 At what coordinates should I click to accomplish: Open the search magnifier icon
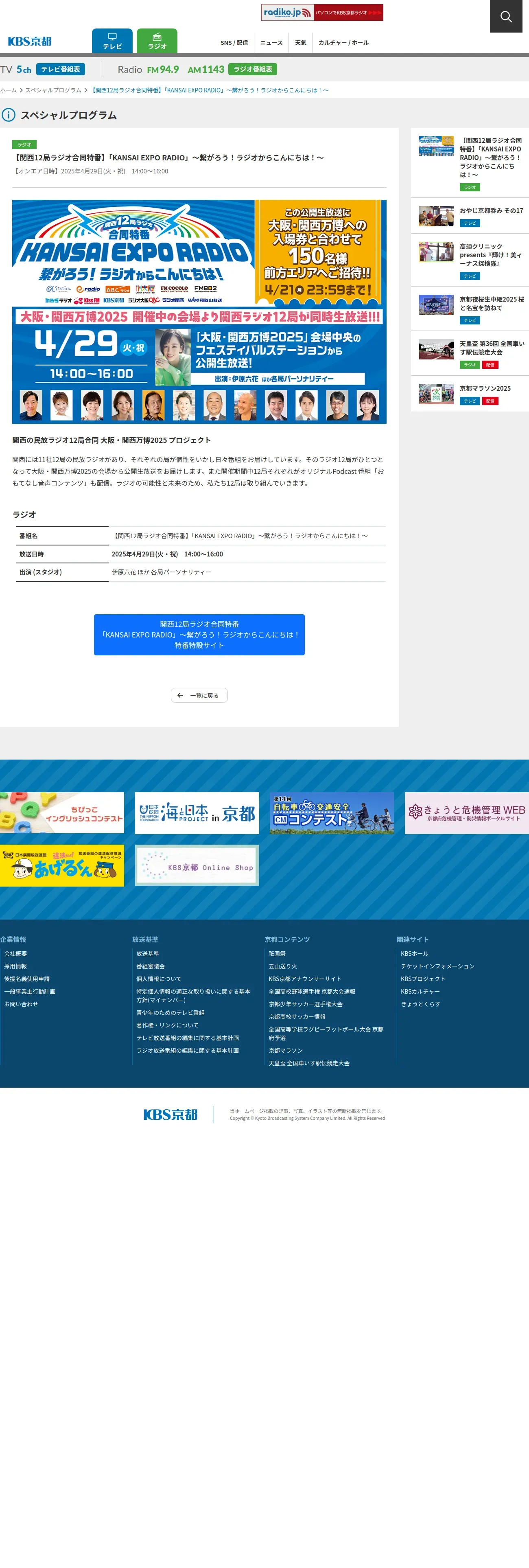click(x=506, y=16)
